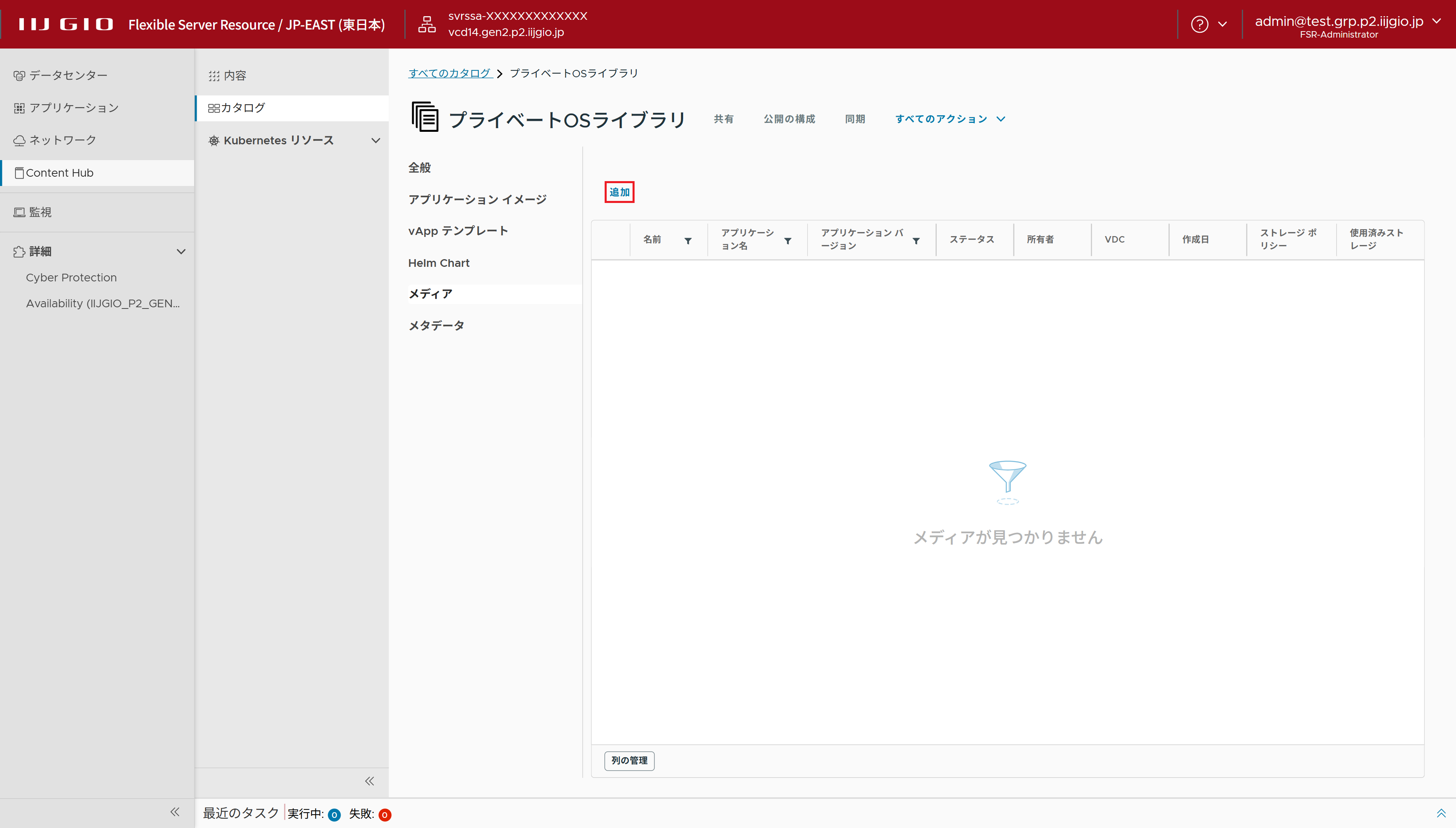Click the organization network icon in header
Screen dimensions: 1456x828
(x=427, y=24)
